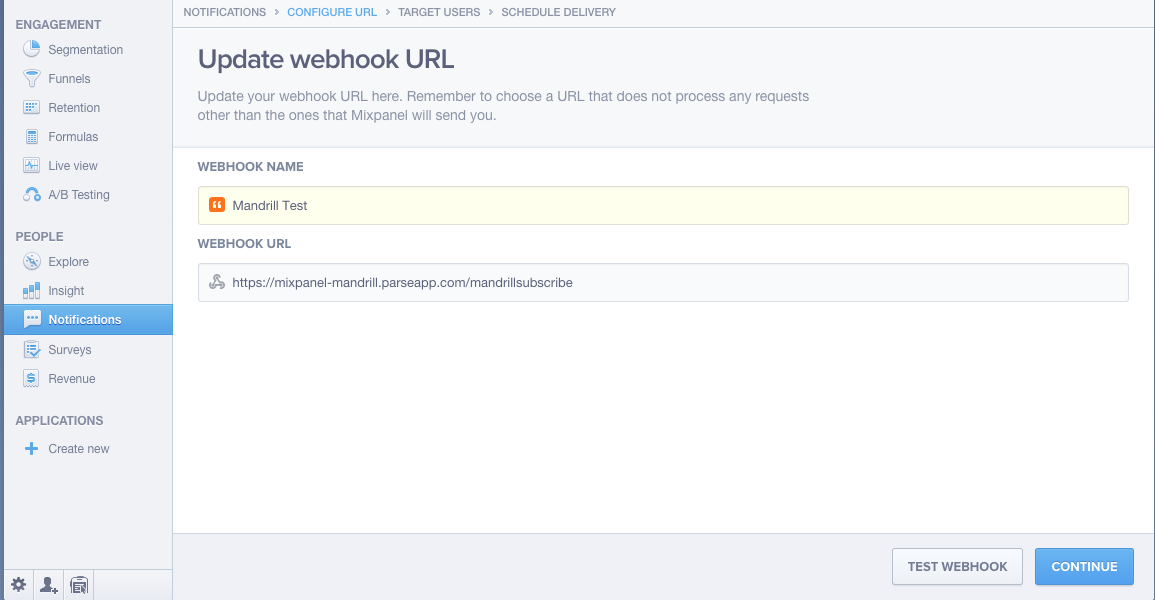Click the webhook icon in URL field
The width and height of the screenshot is (1155, 600).
coord(217,282)
